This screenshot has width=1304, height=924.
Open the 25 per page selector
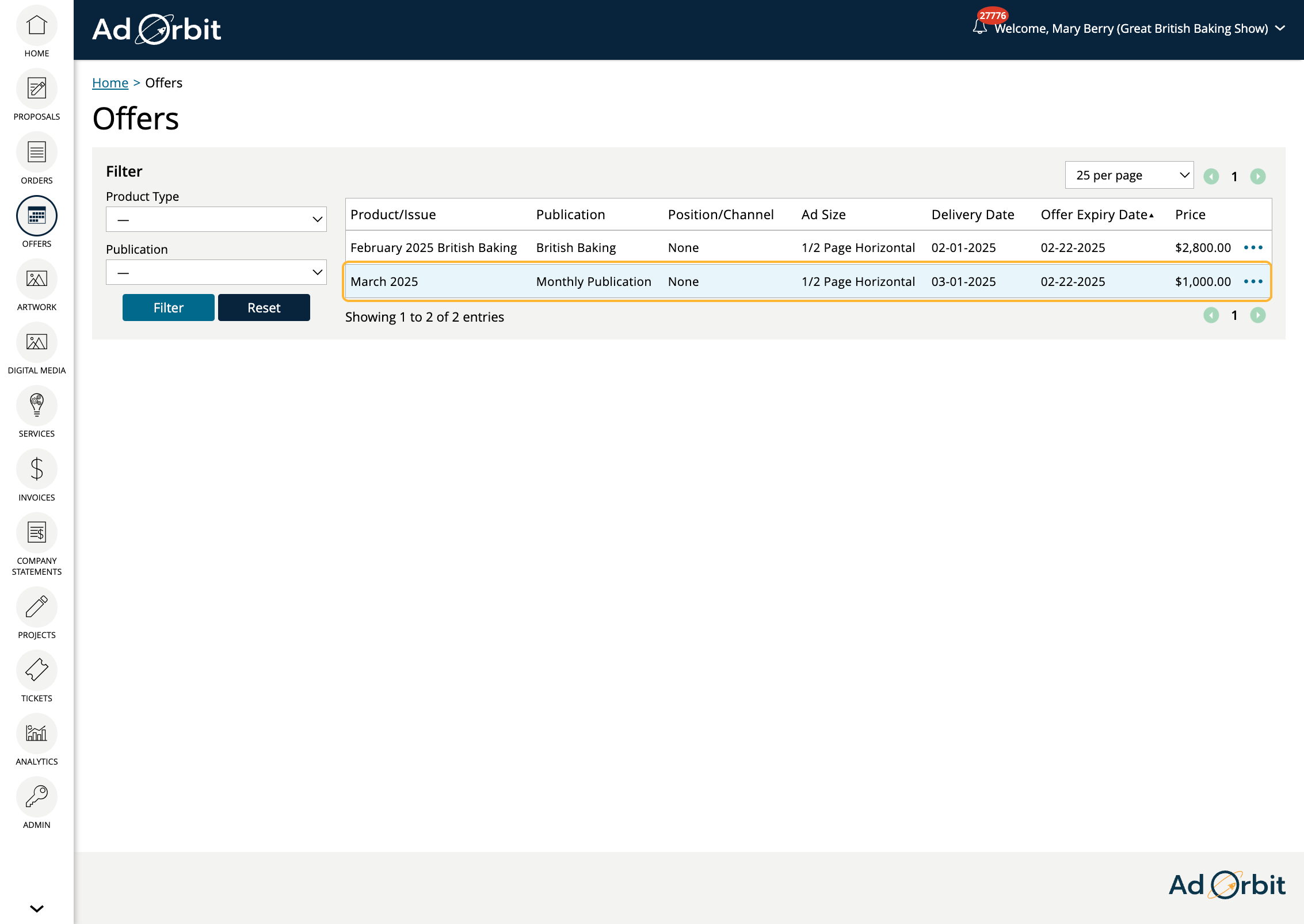coord(1129,175)
